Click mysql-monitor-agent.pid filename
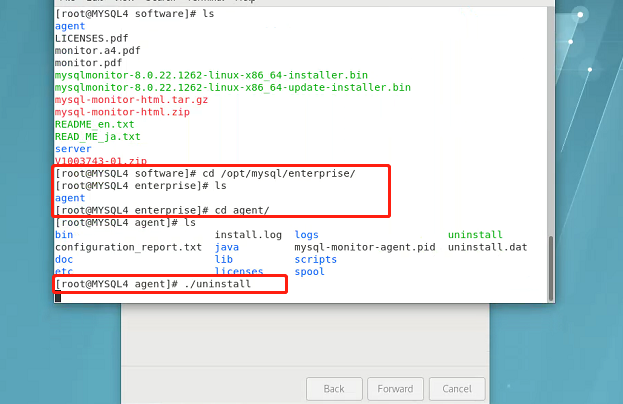 pyautogui.click(x=365, y=247)
